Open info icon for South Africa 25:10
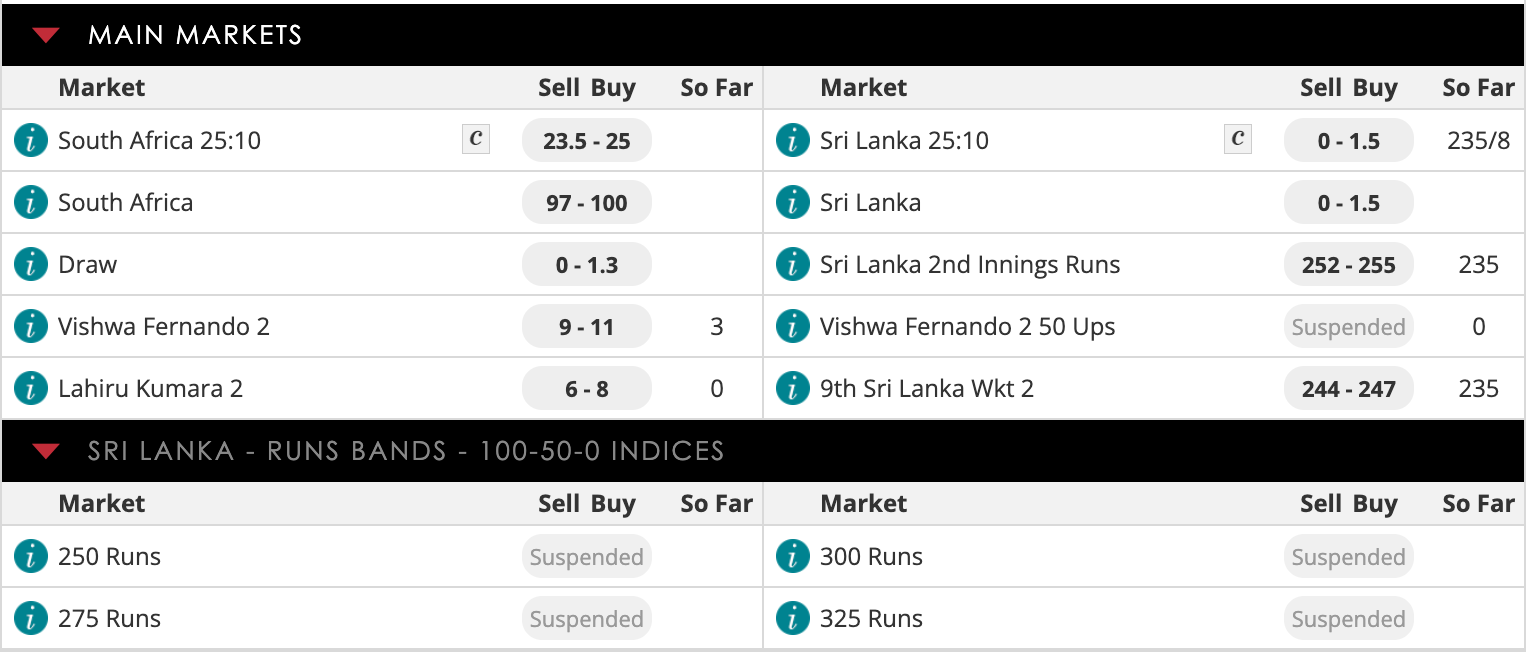 (x=31, y=140)
